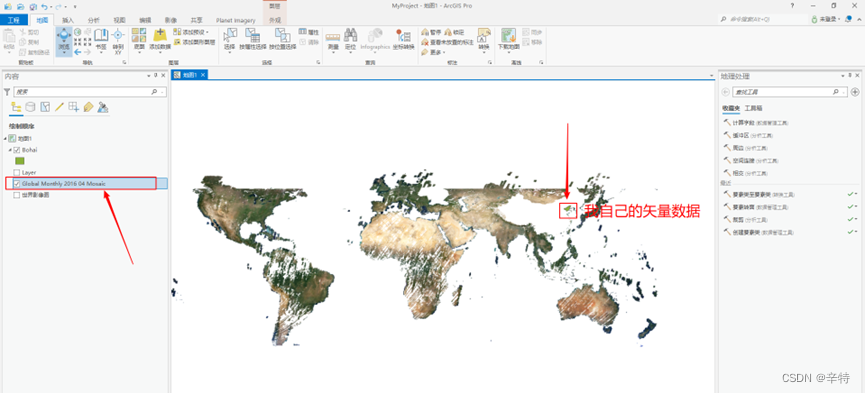Open the Project (工程) tab

[x=13, y=20]
